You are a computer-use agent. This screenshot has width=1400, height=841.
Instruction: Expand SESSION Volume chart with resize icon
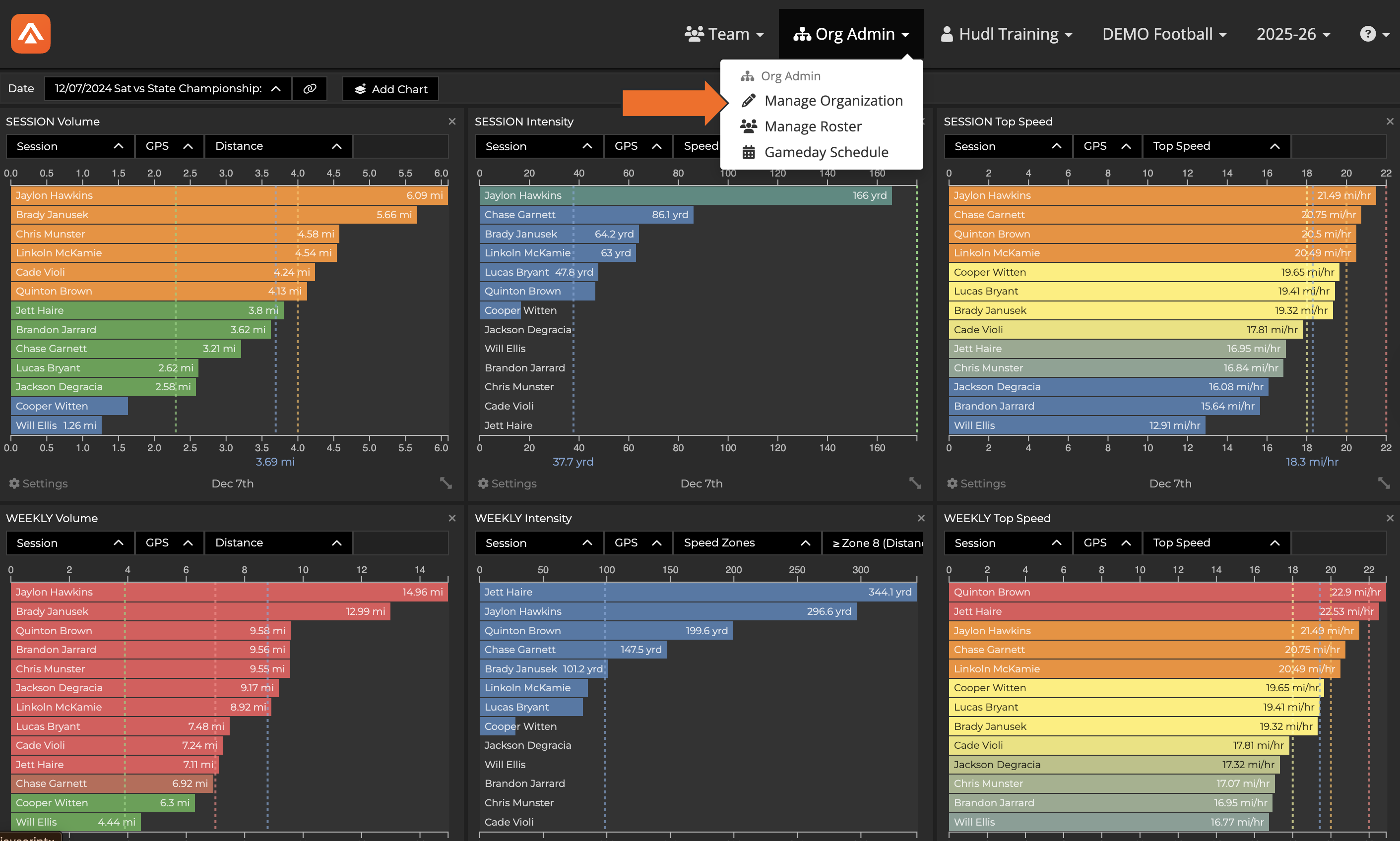[x=446, y=483]
